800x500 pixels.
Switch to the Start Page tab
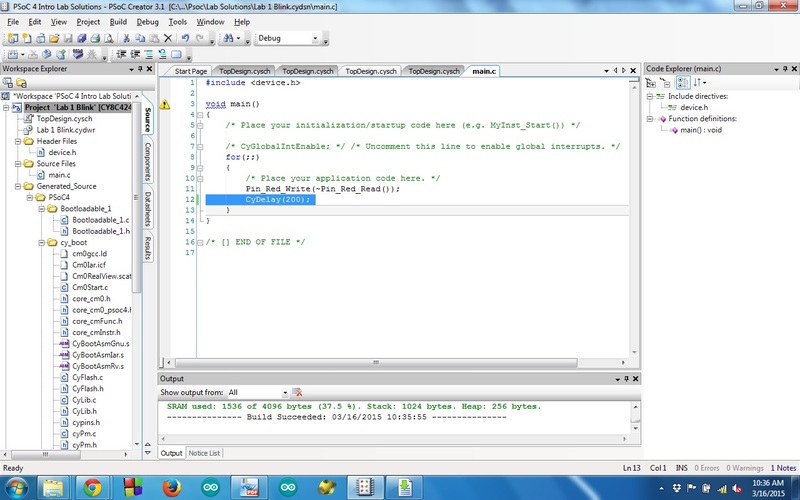(x=190, y=71)
